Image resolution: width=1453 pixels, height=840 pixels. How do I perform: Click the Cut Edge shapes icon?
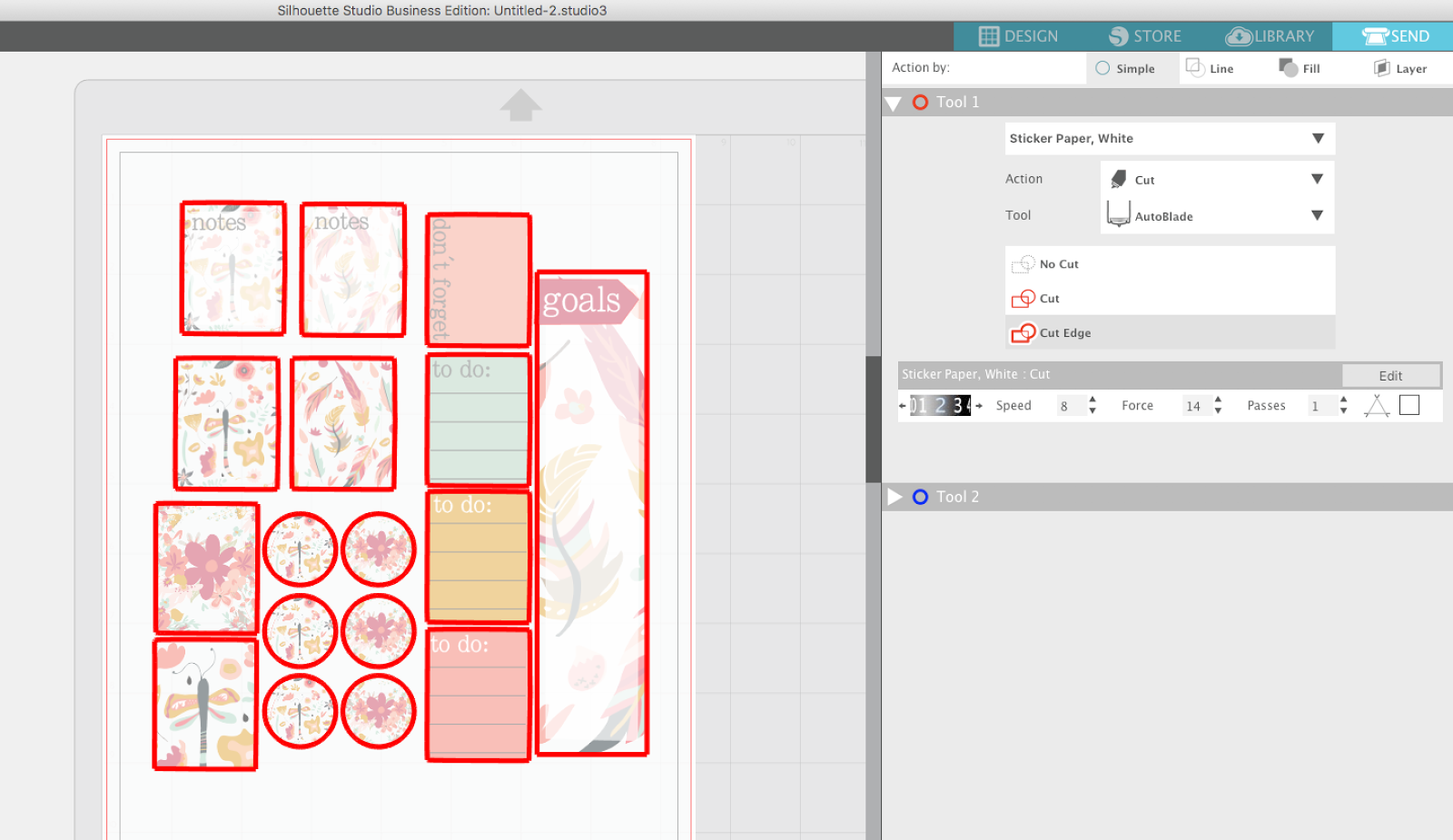[1023, 333]
